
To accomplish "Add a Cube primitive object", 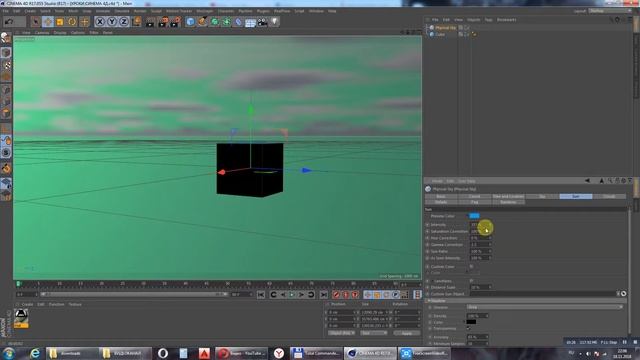I will (x=190, y=22).
